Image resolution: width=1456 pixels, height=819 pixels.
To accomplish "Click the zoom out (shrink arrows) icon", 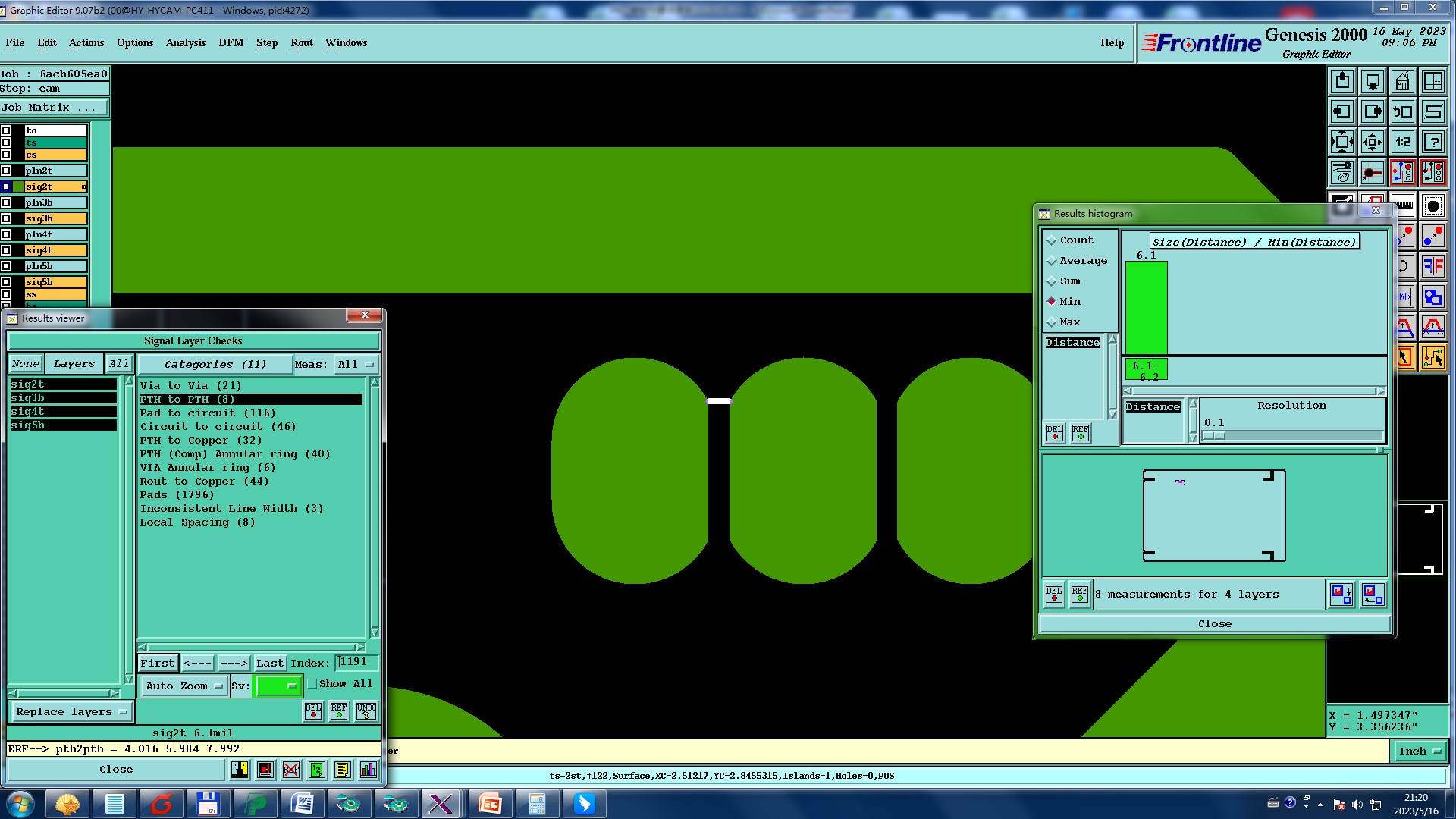I will coord(1373,142).
